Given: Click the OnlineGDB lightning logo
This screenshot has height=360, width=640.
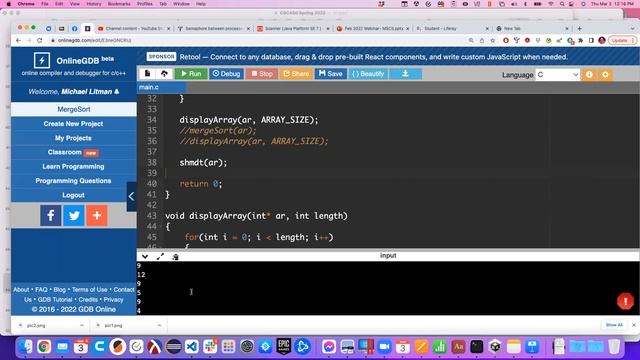Looking at the screenshot, I should [x=42, y=60].
